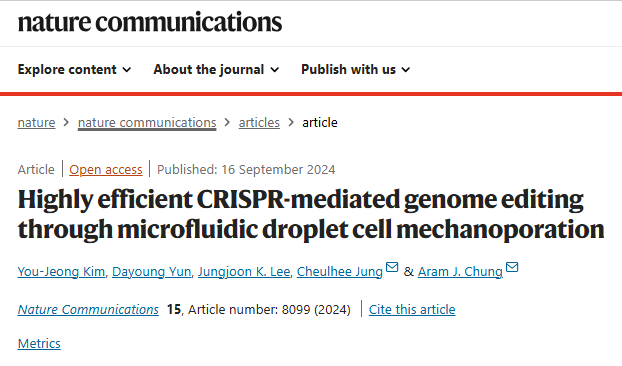This screenshot has width=622, height=366.
Task: Select author Dayoung Yun
Action: [x=152, y=272]
